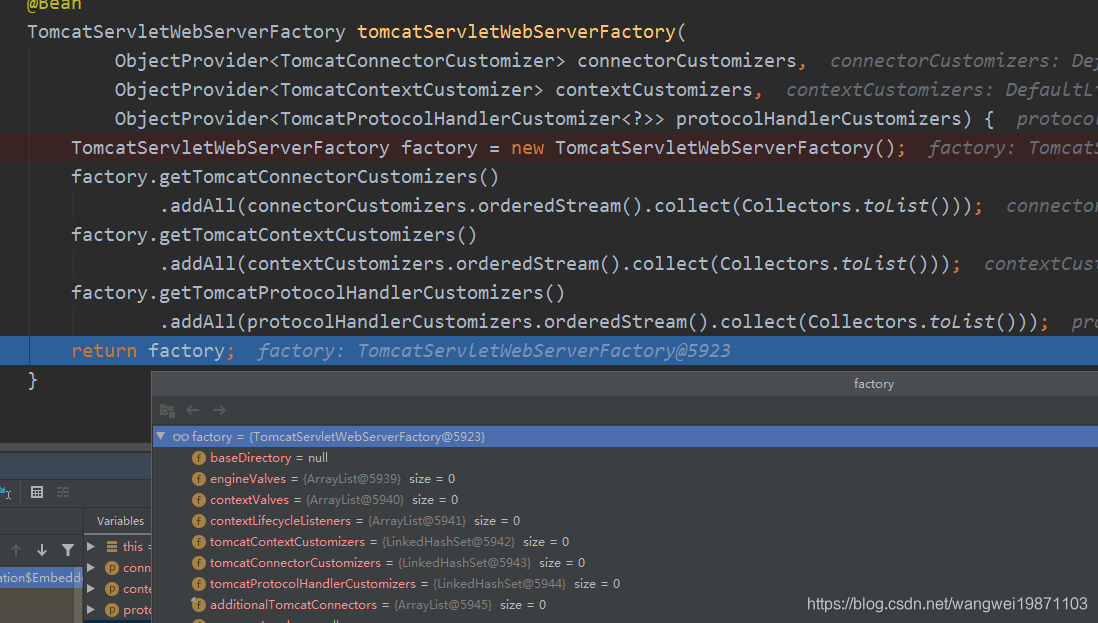
Task: Select the baseDirectory = null row
Action: [x=625, y=458]
